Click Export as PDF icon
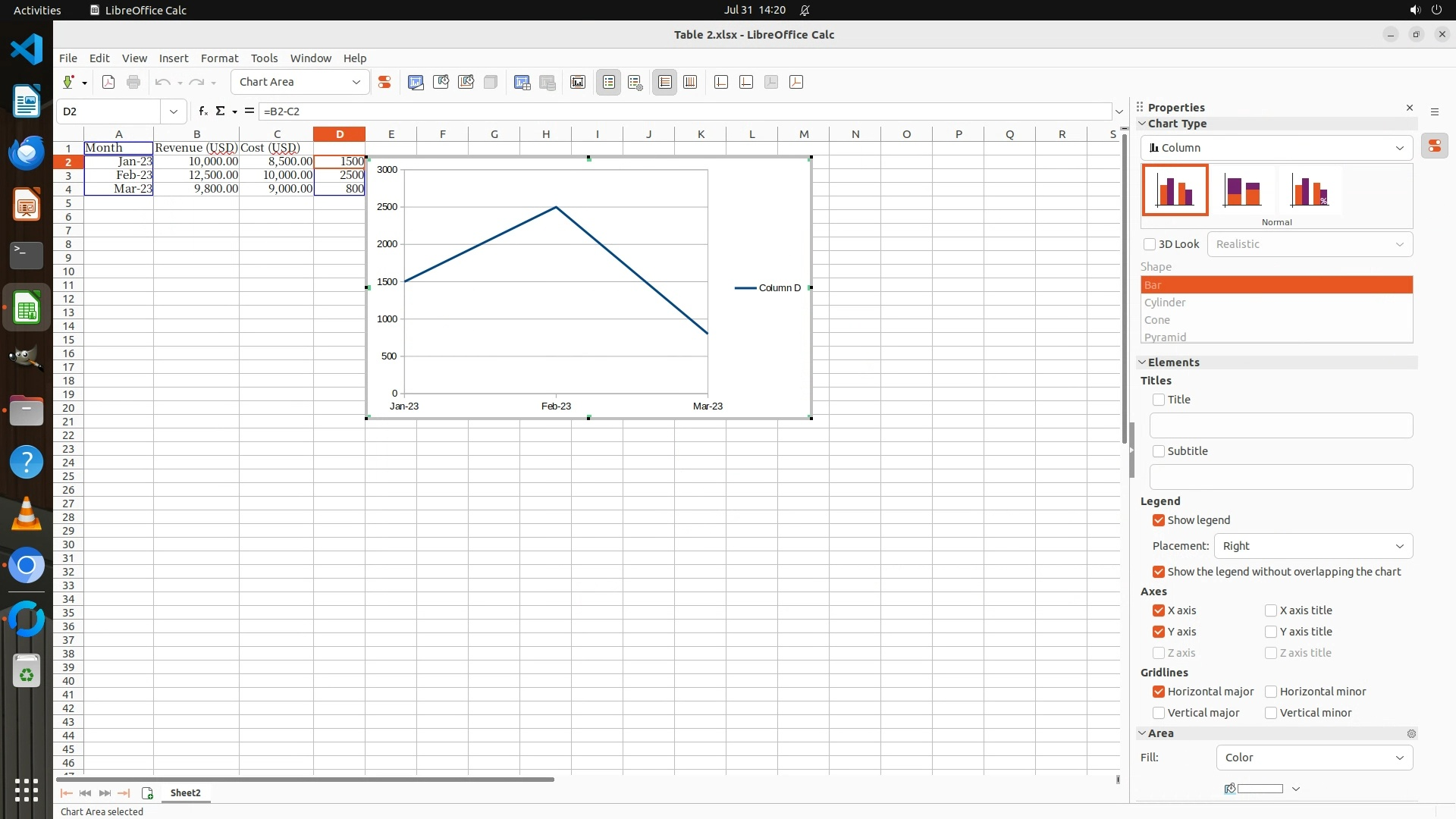1456x819 pixels. (x=108, y=83)
